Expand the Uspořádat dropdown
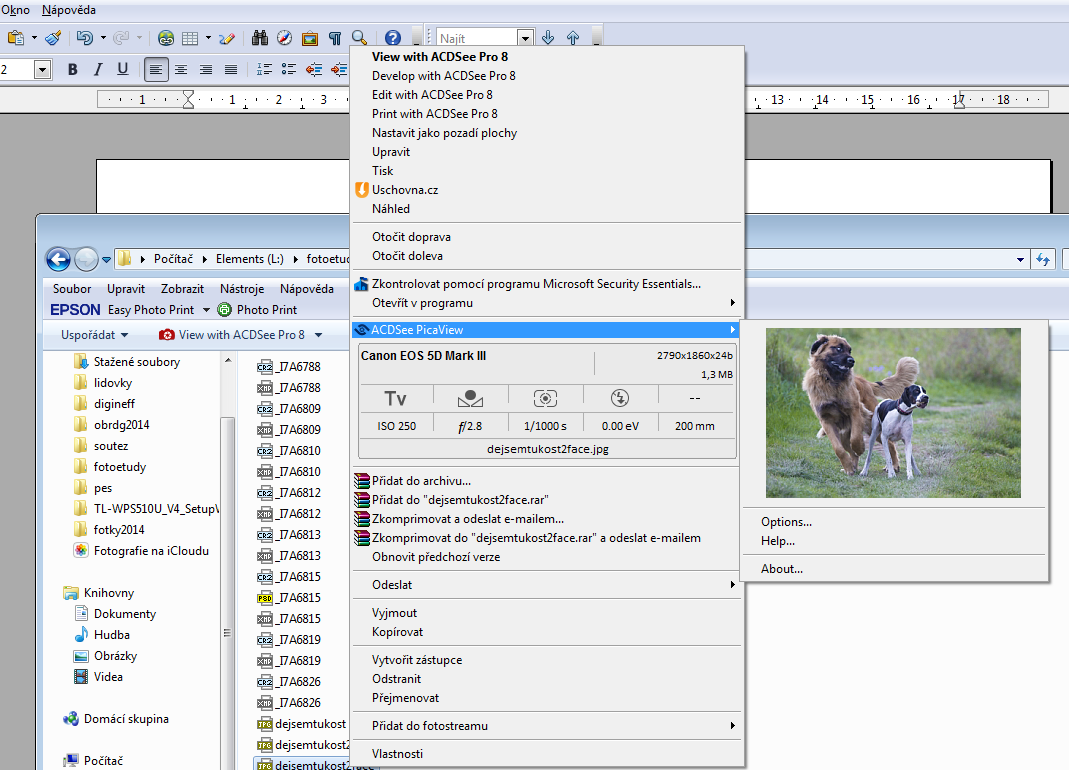The image size is (1069, 770). [94, 335]
